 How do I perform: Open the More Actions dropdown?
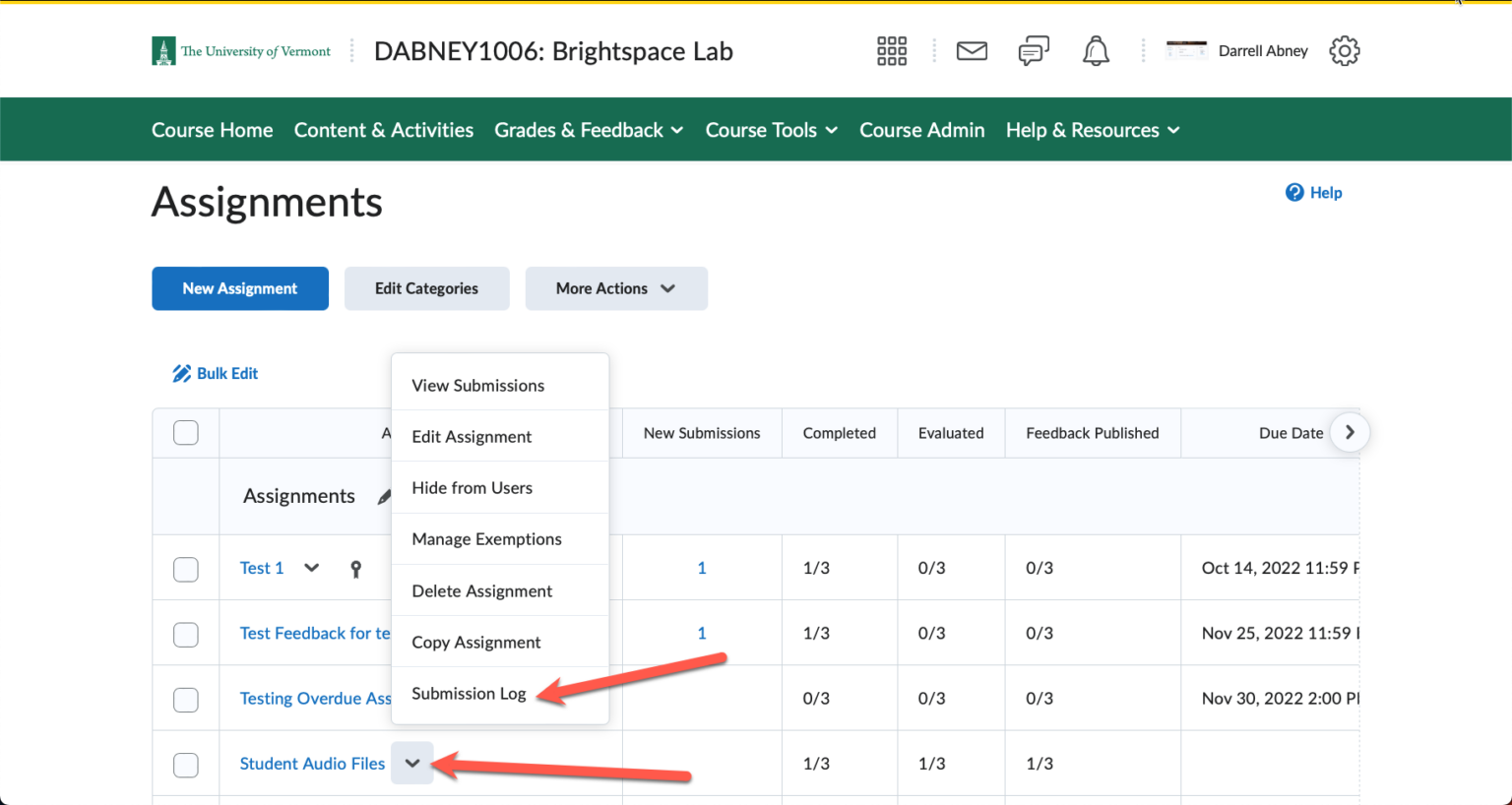[616, 288]
